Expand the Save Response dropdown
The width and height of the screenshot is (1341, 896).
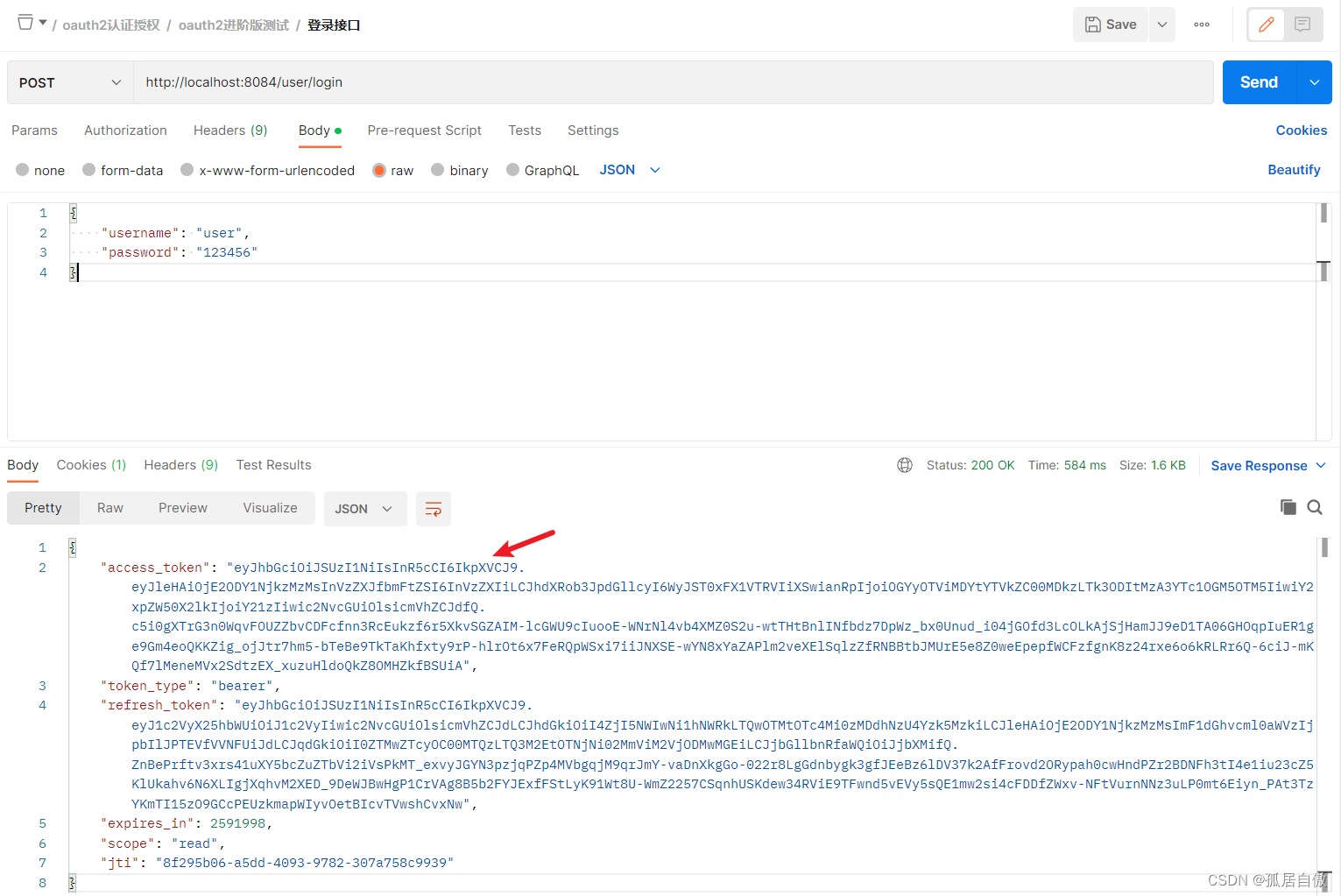[x=1321, y=465]
